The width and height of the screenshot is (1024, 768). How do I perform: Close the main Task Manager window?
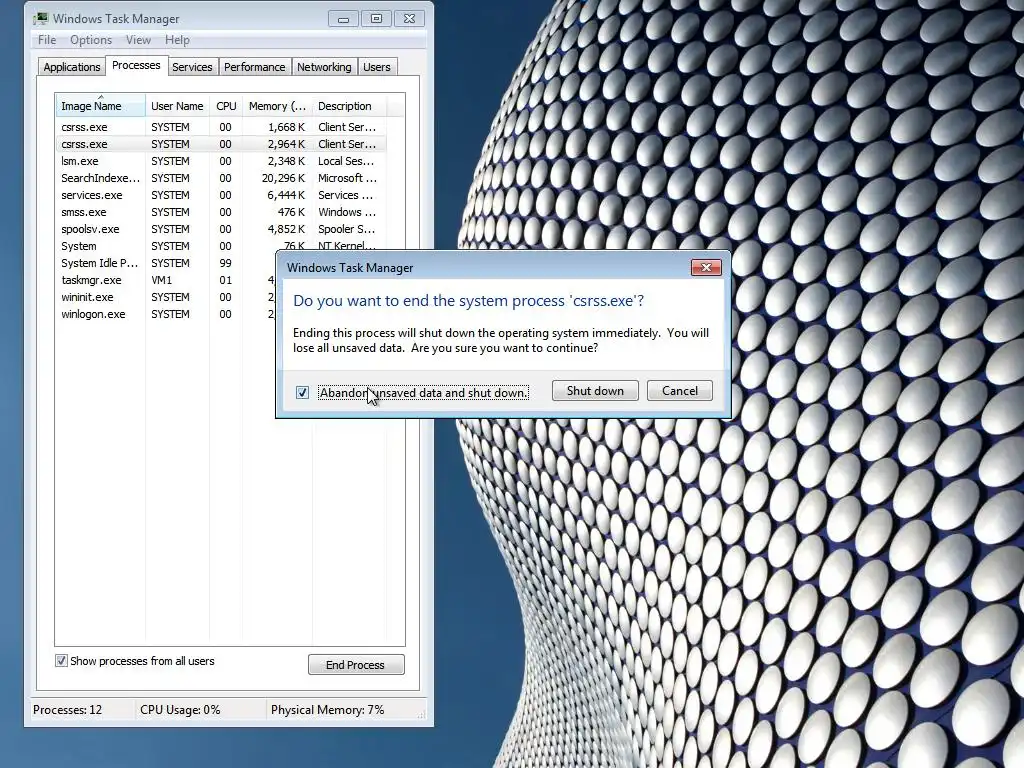pyautogui.click(x=409, y=18)
